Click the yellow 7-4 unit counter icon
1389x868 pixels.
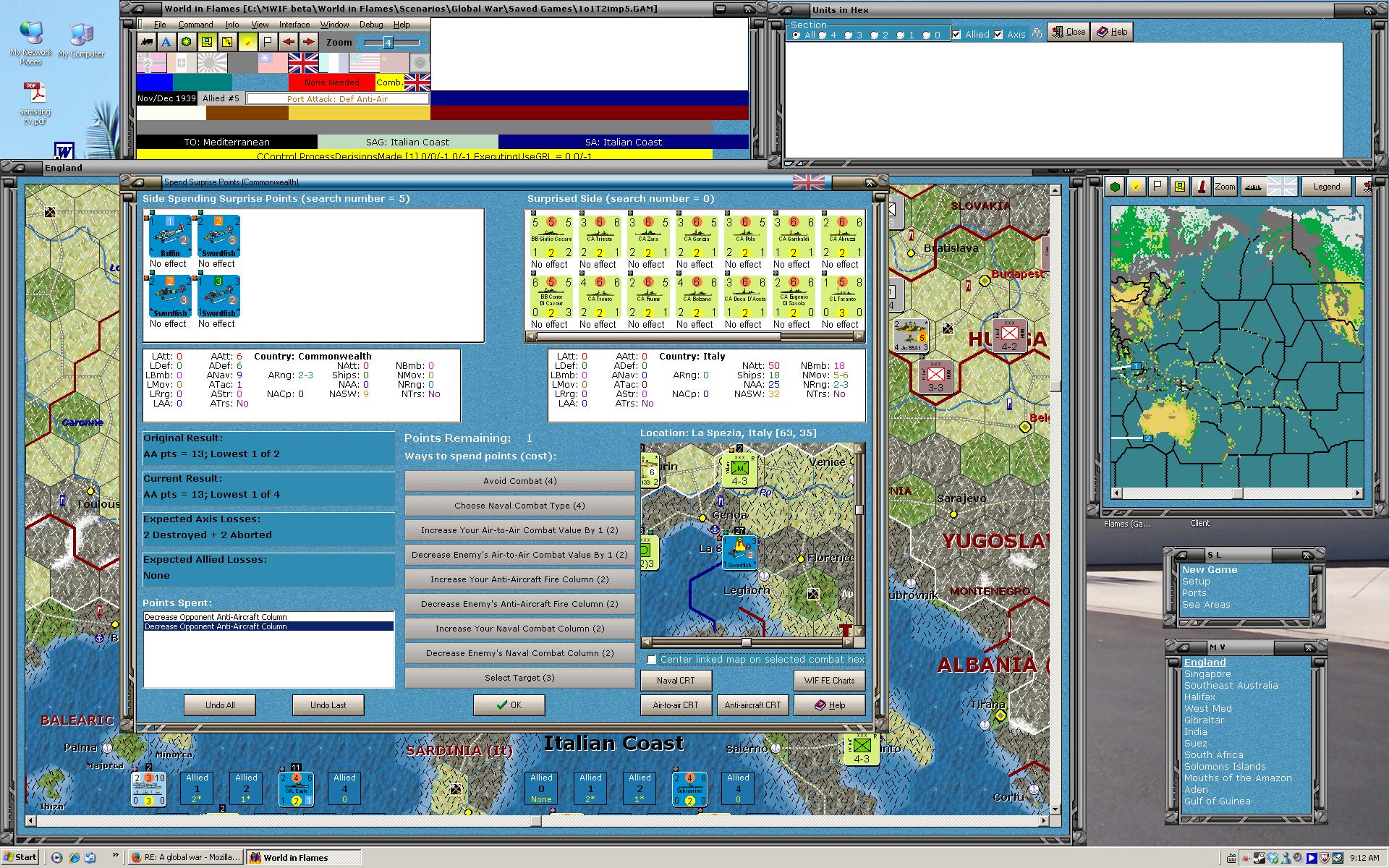(207, 42)
